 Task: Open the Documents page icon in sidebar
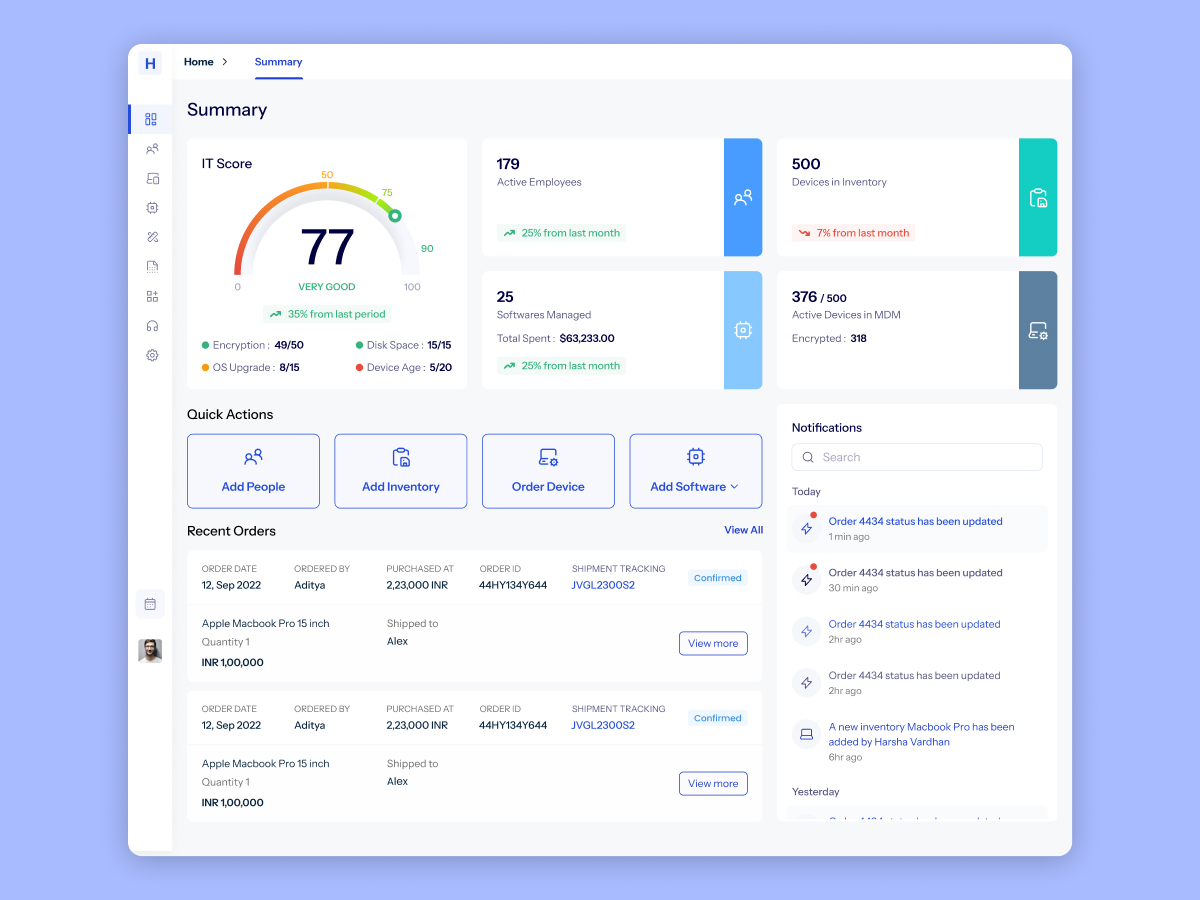tap(151, 266)
